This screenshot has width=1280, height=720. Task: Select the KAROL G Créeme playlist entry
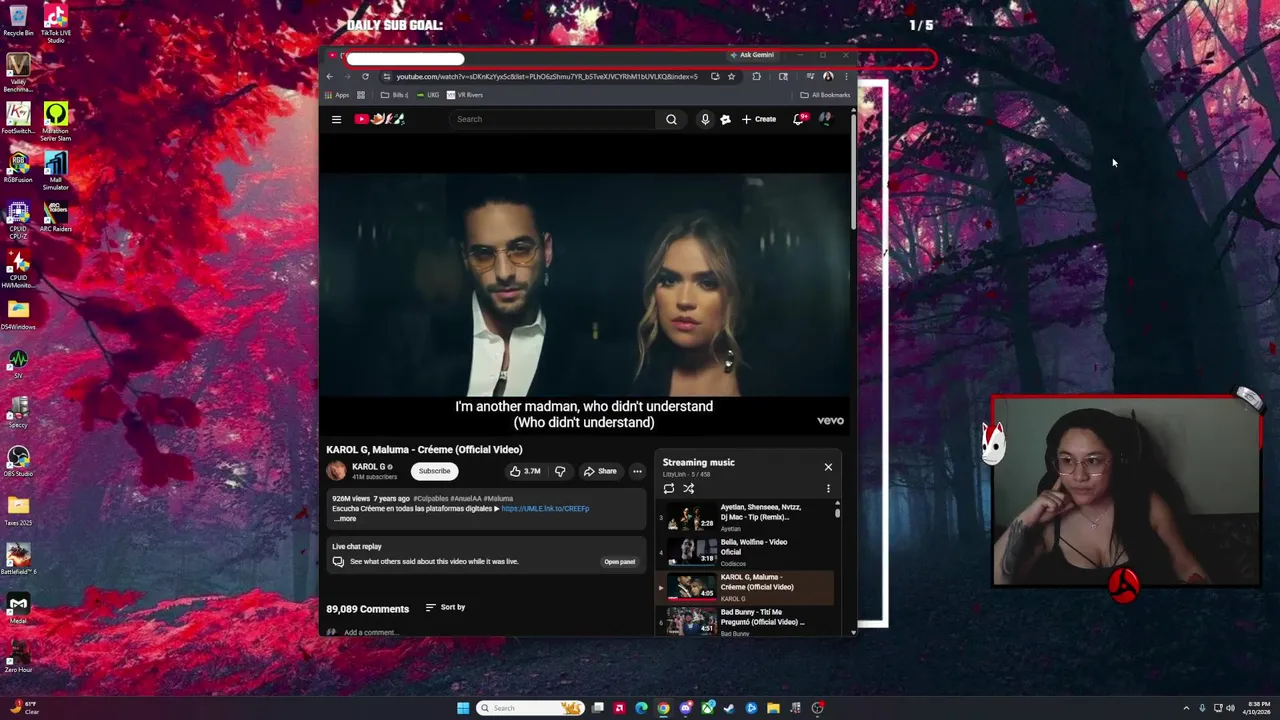[745, 587]
